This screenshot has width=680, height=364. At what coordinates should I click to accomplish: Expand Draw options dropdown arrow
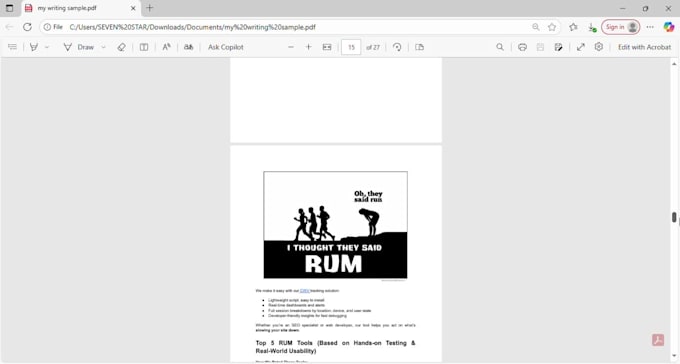point(103,47)
